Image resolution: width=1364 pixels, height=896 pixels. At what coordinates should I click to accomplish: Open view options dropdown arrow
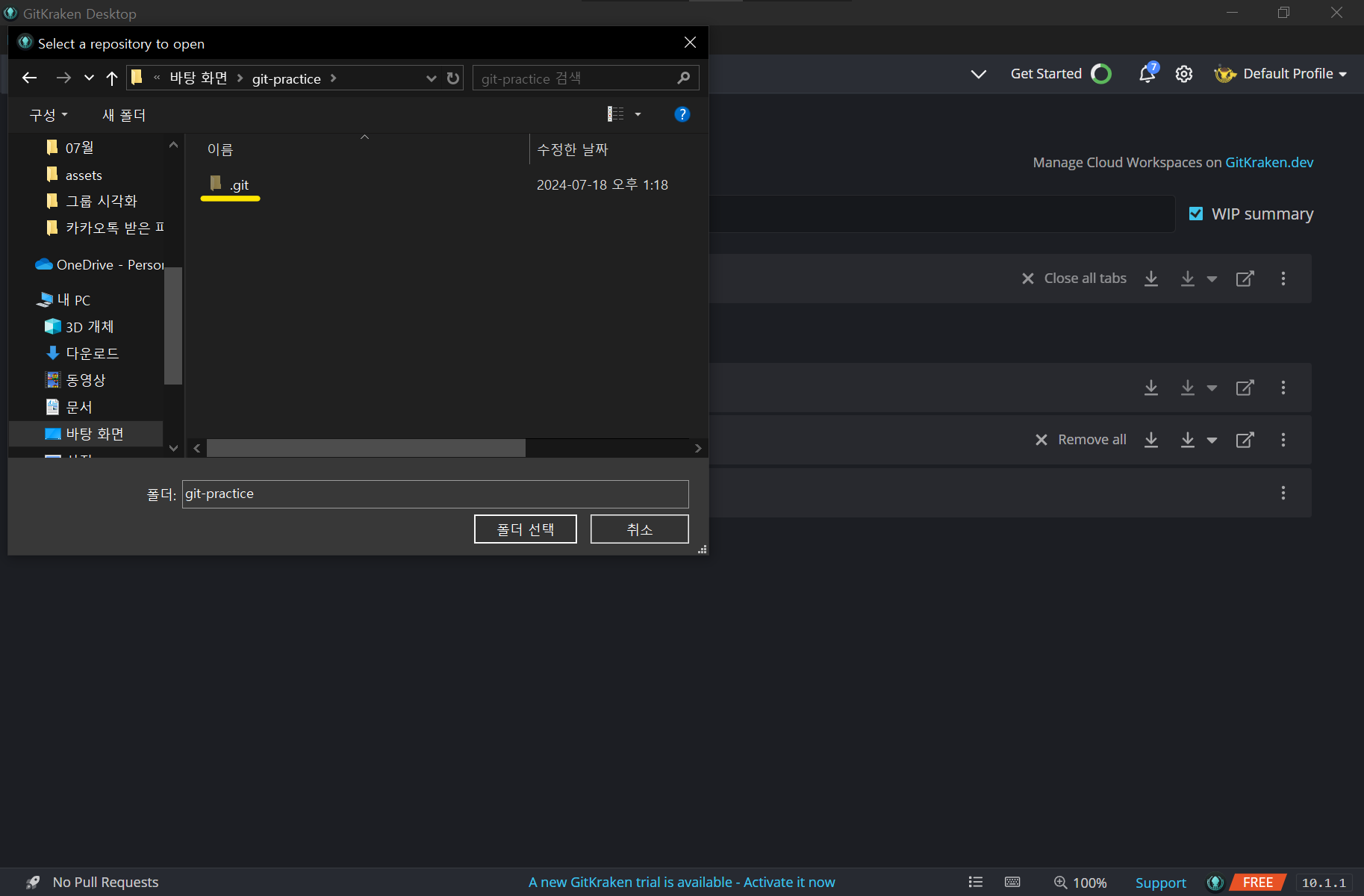pos(638,114)
